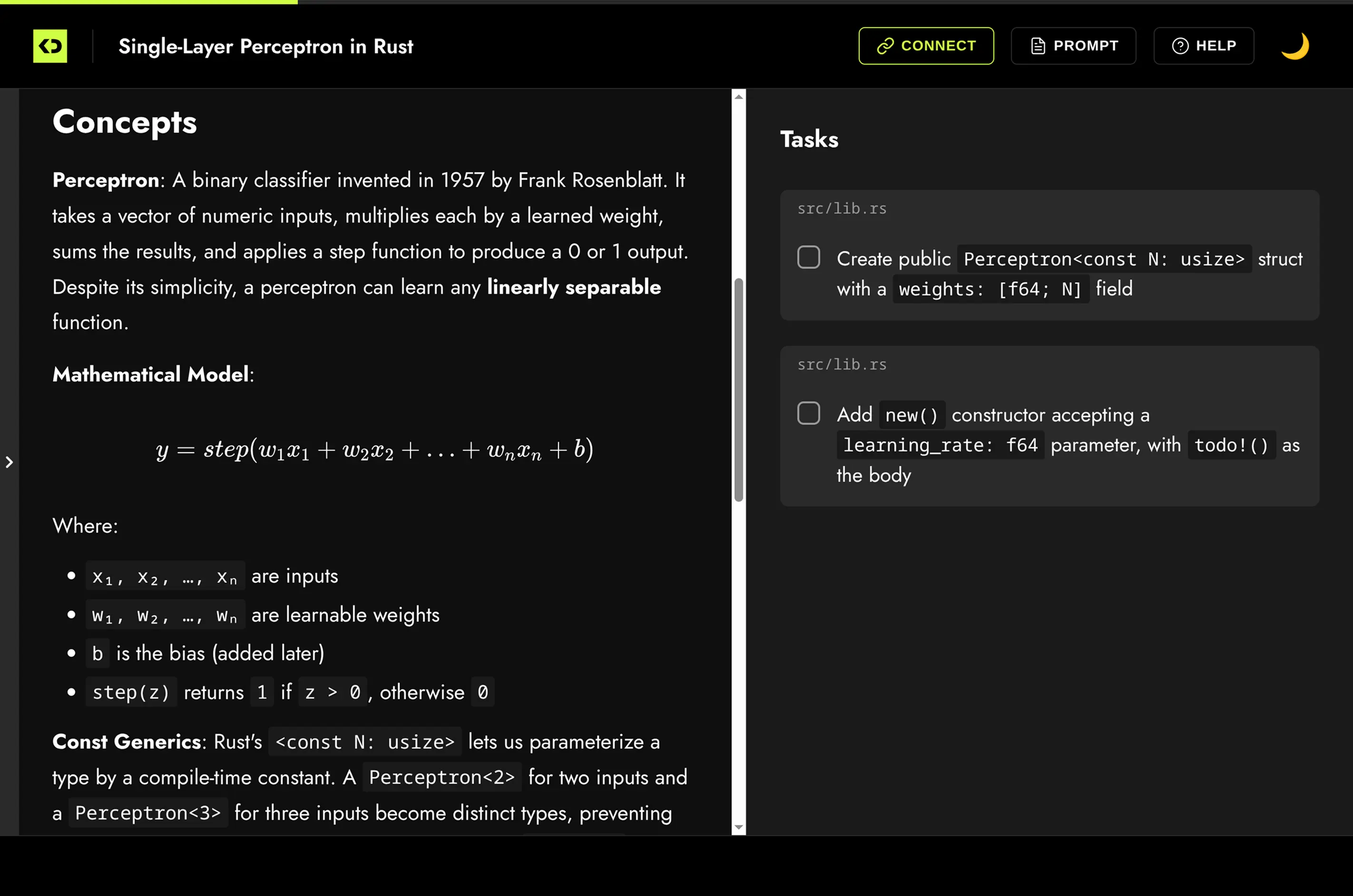This screenshot has height=896, width=1353.
Task: Click the code brackets app logo
Action: 50,46
